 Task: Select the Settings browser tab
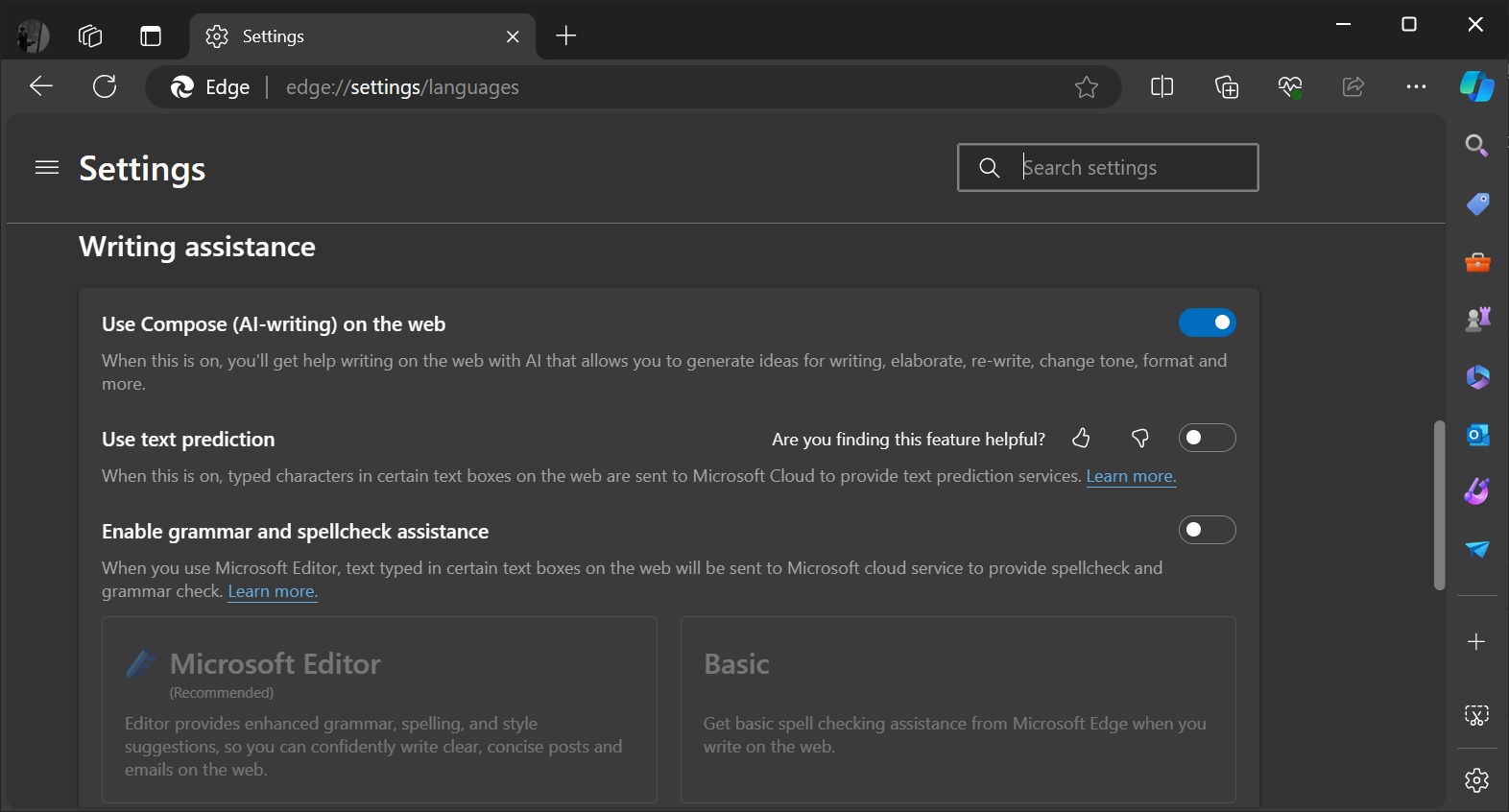(x=363, y=36)
